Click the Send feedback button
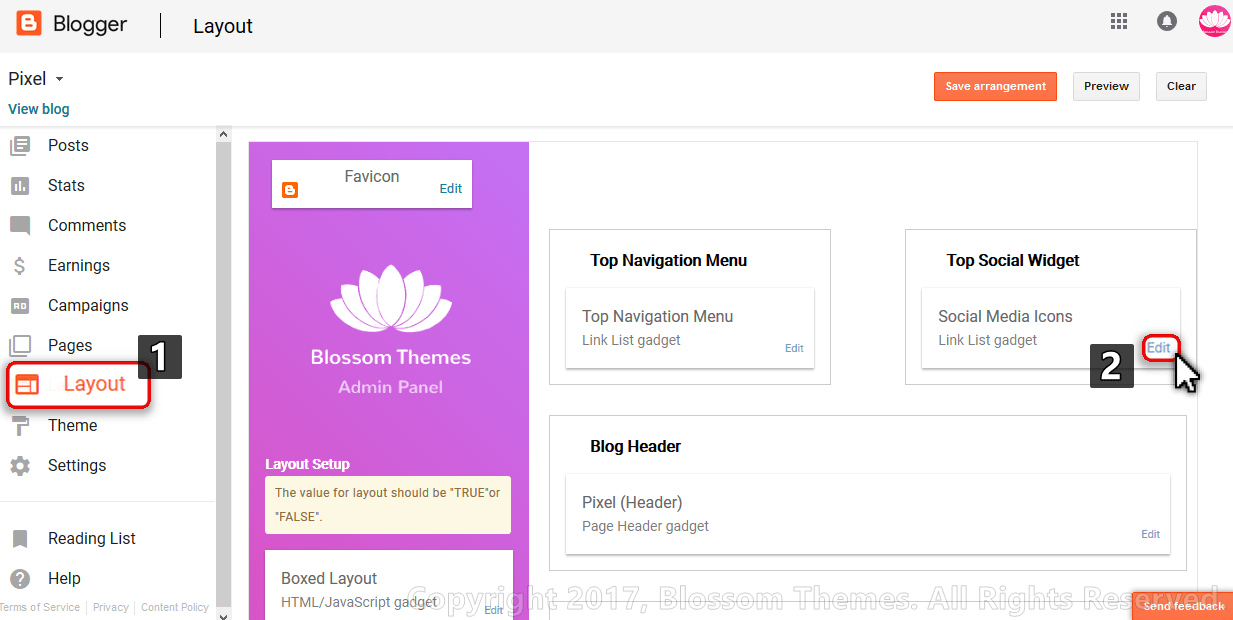The width and height of the screenshot is (1233, 620). click(1183, 606)
